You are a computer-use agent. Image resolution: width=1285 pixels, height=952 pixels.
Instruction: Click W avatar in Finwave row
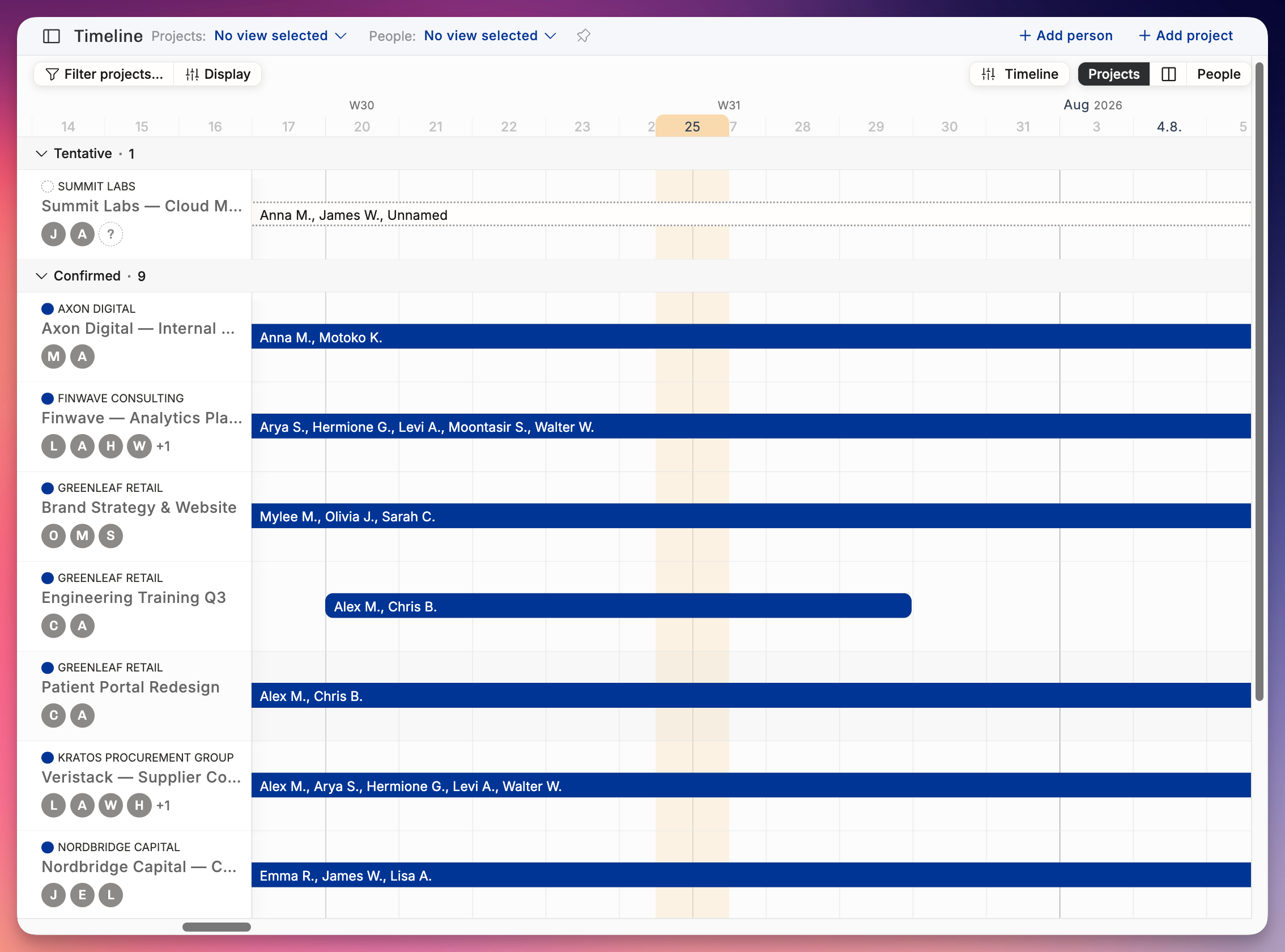pyautogui.click(x=139, y=447)
